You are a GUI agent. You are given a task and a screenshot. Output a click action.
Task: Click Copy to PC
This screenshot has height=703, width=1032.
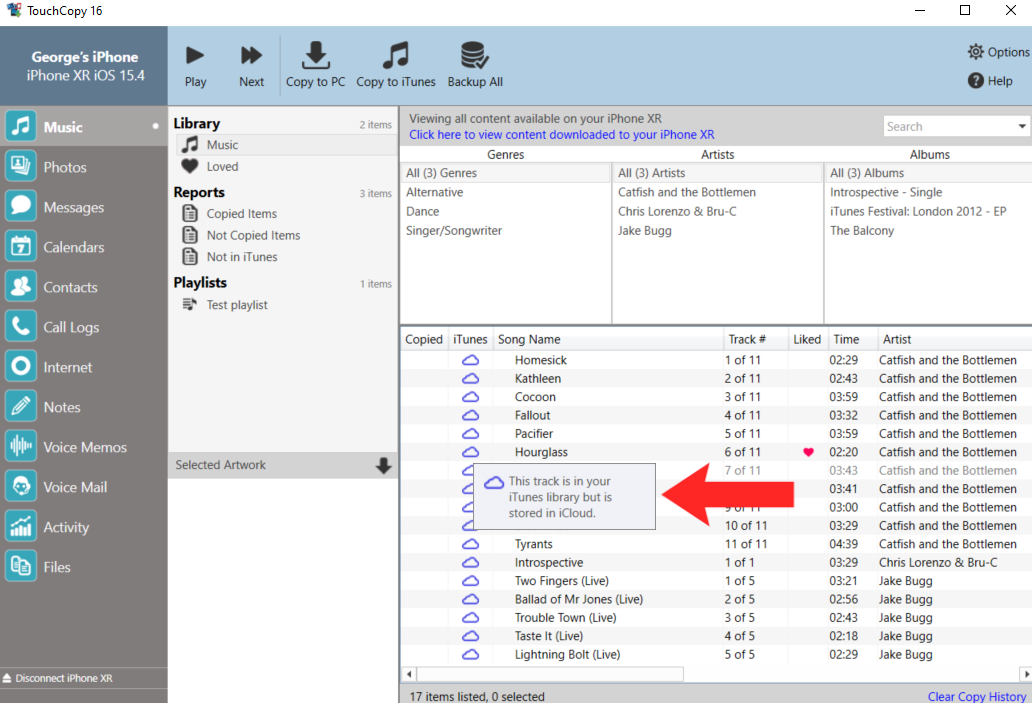(315, 66)
